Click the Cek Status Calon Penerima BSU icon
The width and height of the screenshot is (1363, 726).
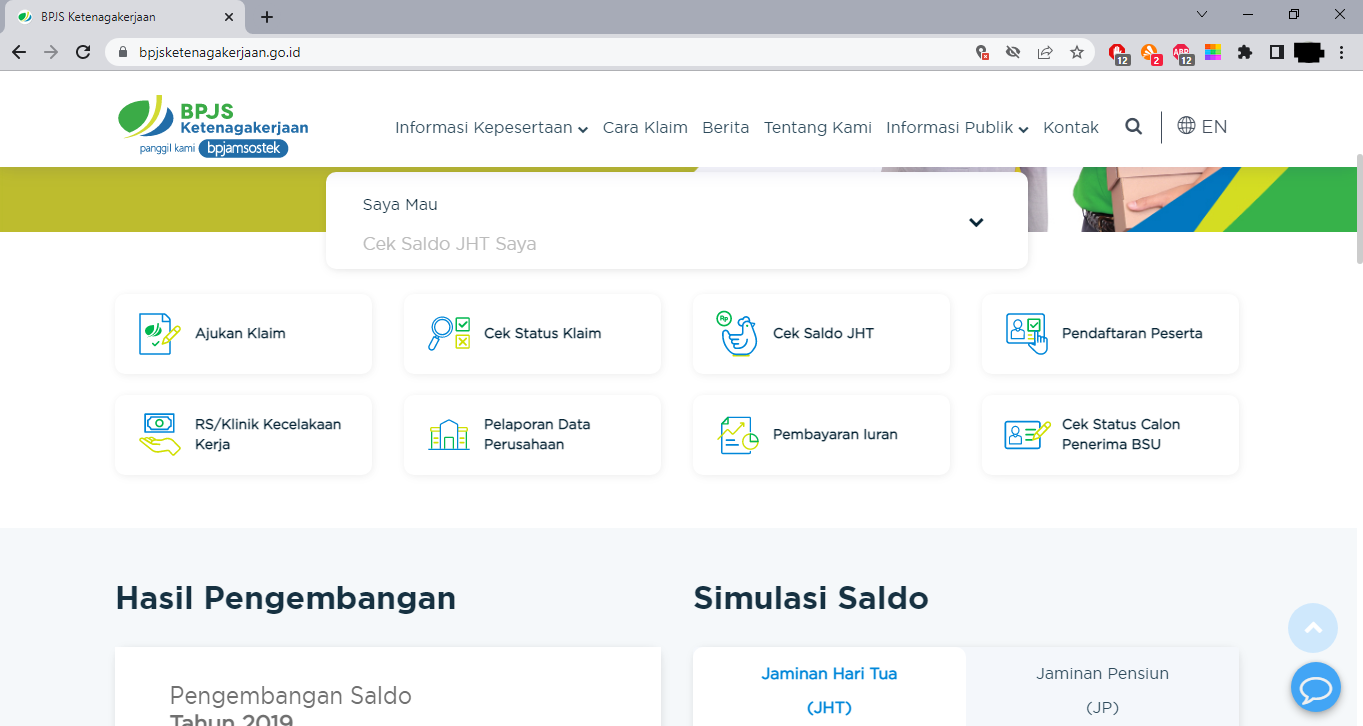pyautogui.click(x=1027, y=435)
